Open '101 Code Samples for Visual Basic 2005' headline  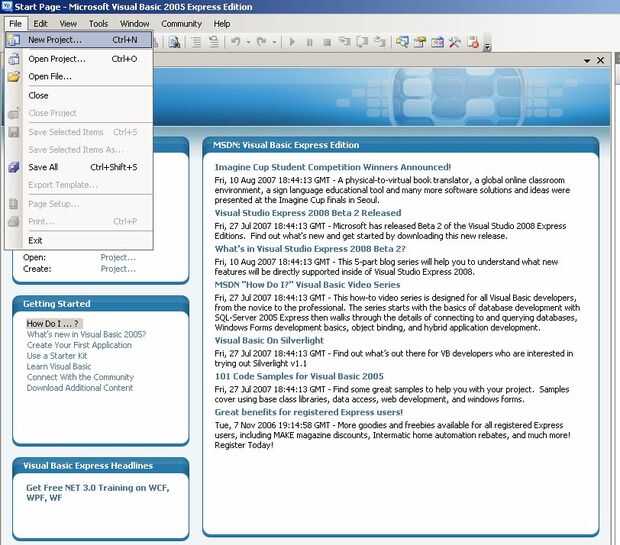(299, 376)
